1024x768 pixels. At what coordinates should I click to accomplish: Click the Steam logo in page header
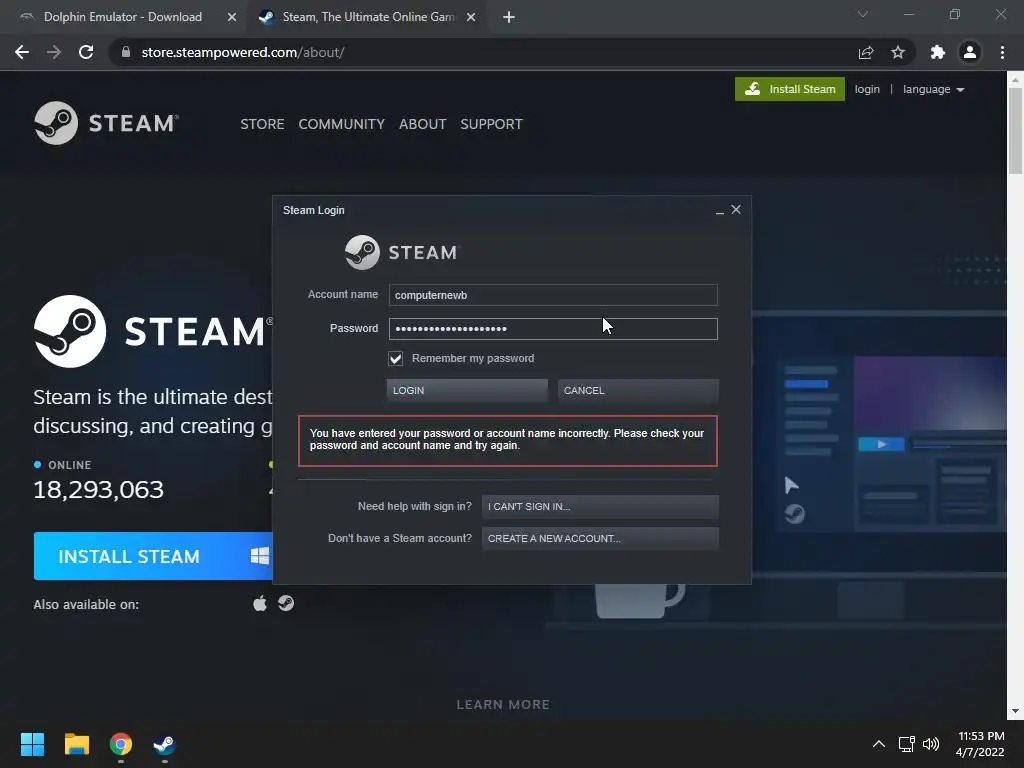click(106, 123)
